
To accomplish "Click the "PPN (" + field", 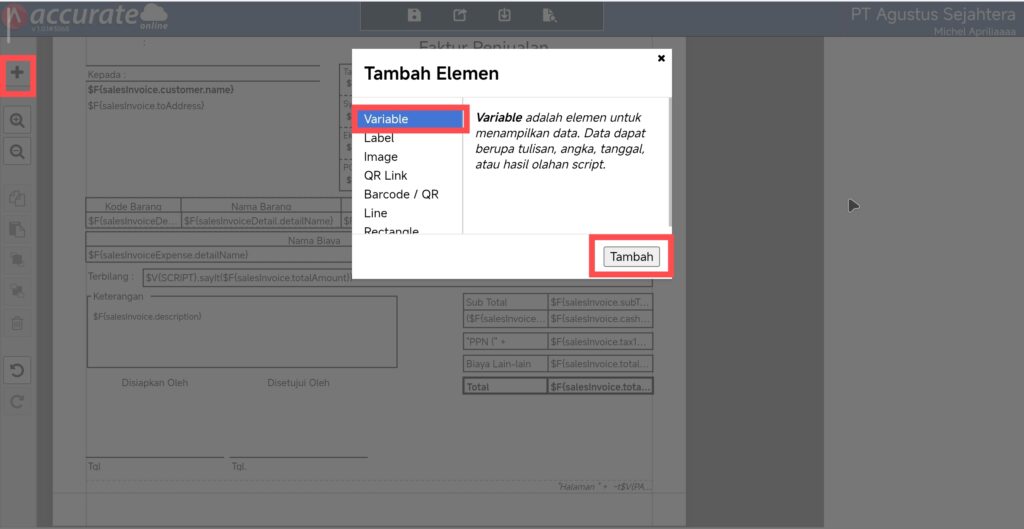I will 505,342.
